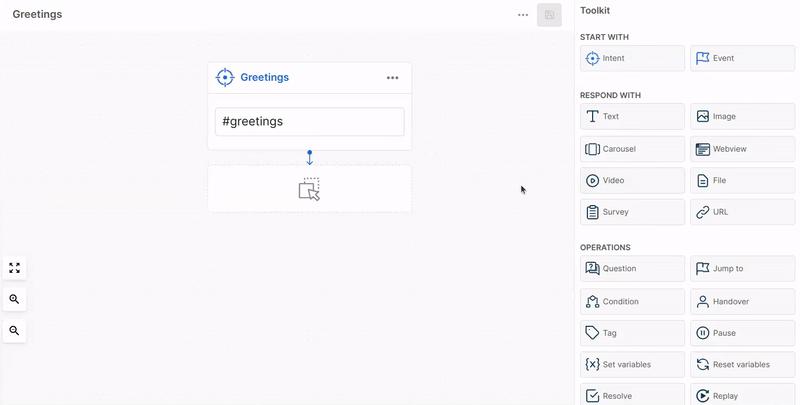Select the Event toolkit item

pos(742,58)
